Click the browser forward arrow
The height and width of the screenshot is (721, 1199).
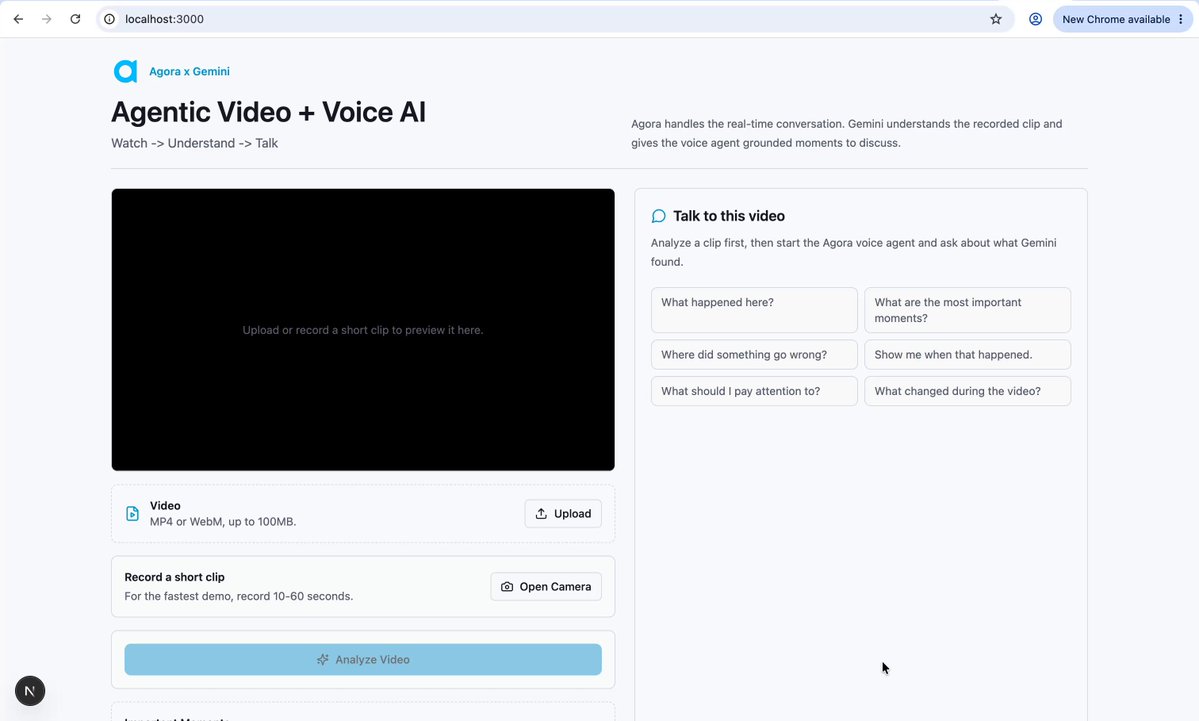47,19
